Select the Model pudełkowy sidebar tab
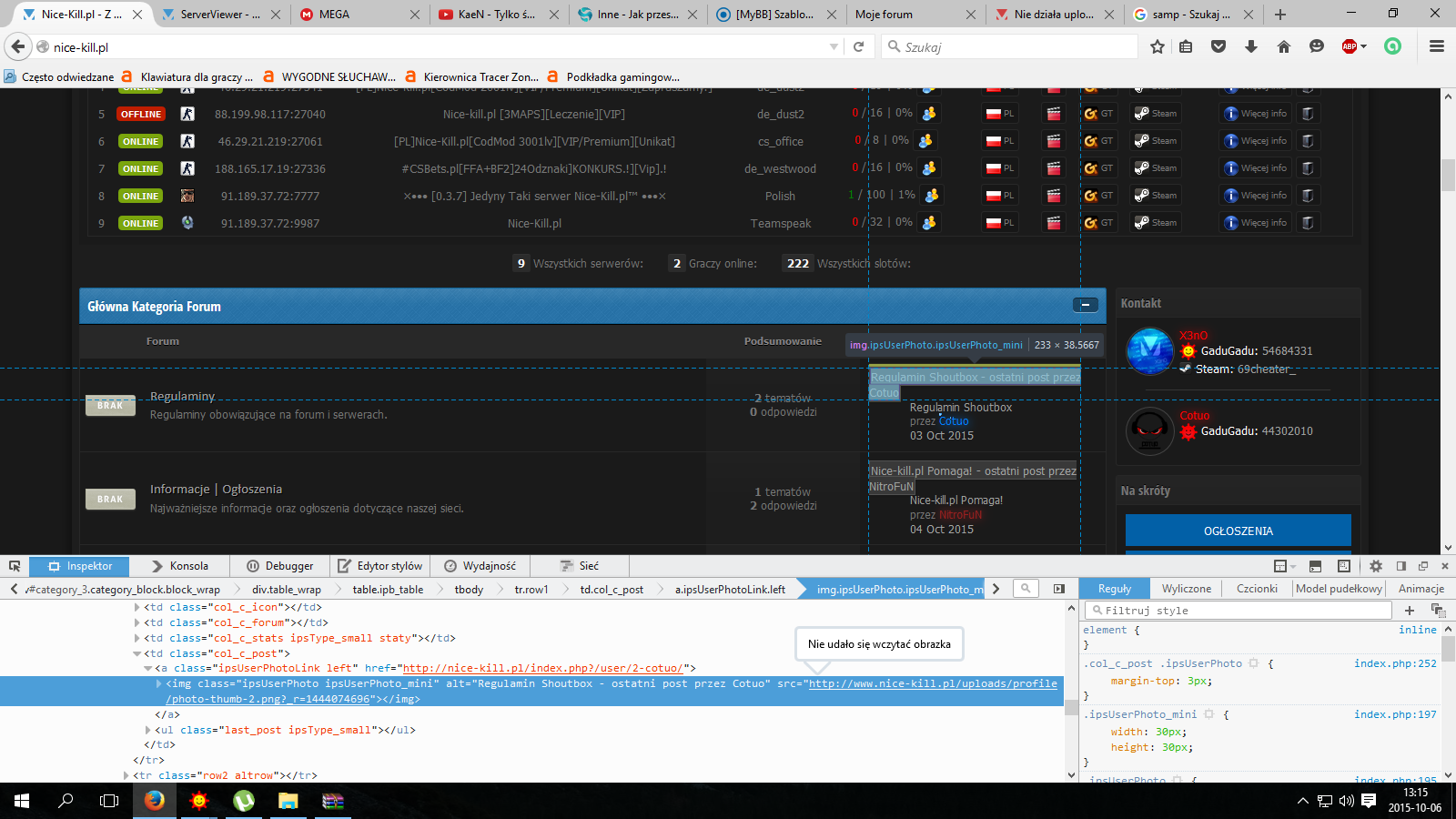1456x819 pixels. coord(1339,589)
